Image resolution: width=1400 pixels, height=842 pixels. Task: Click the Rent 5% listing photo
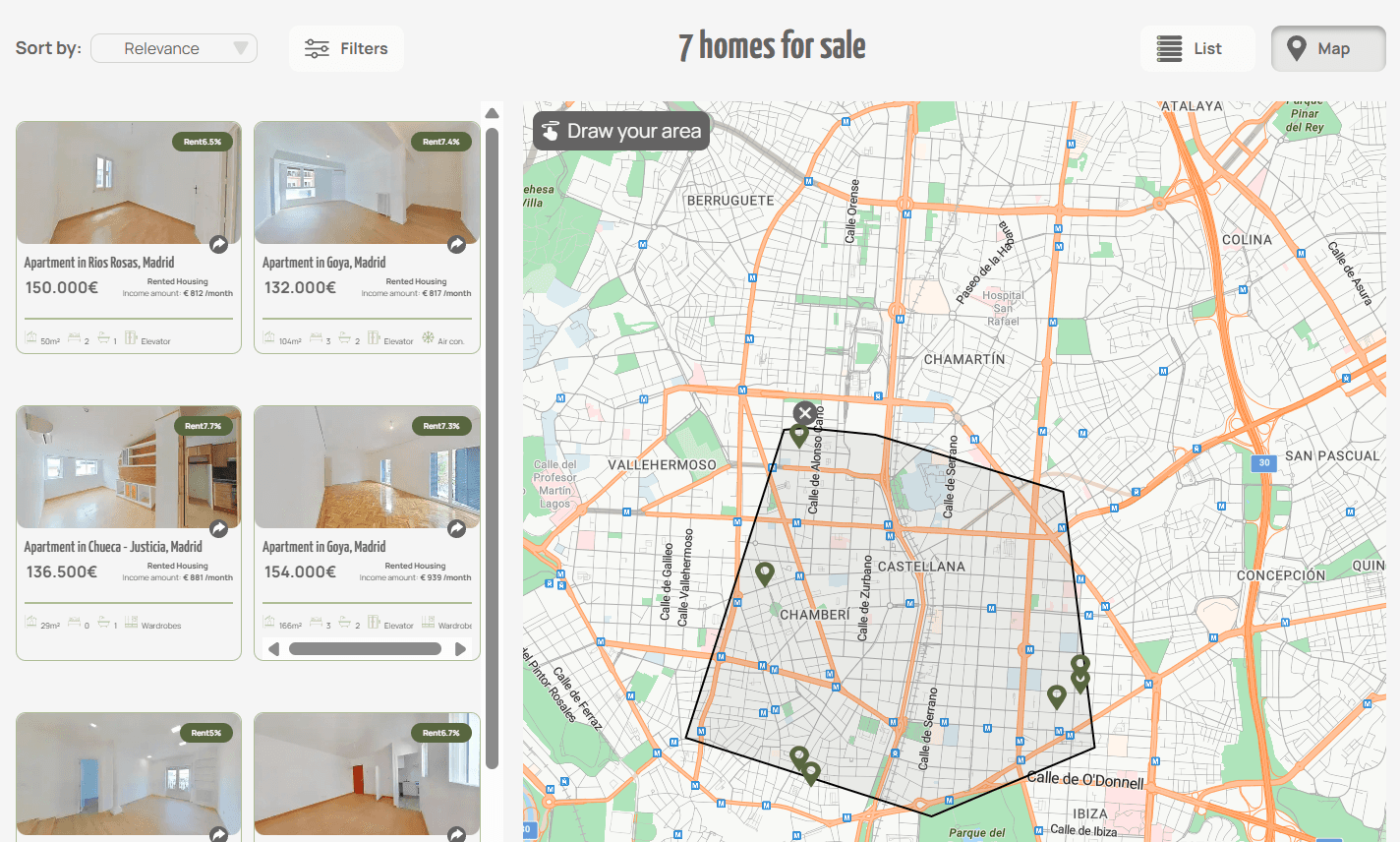pos(128,774)
